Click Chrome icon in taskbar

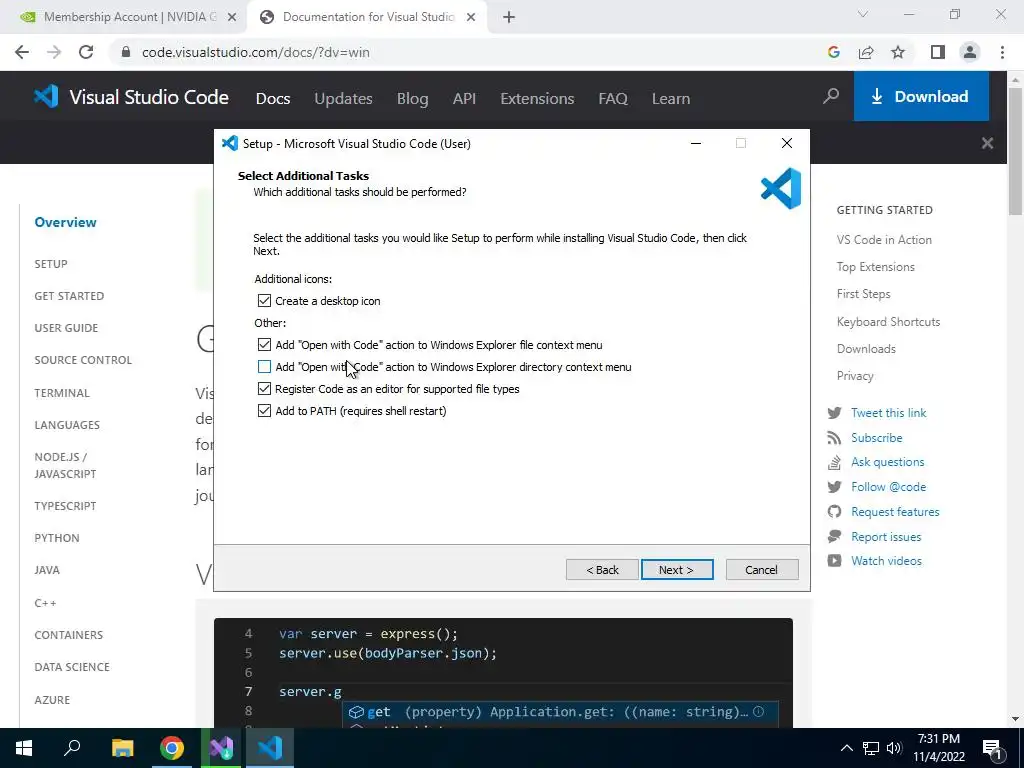point(172,748)
